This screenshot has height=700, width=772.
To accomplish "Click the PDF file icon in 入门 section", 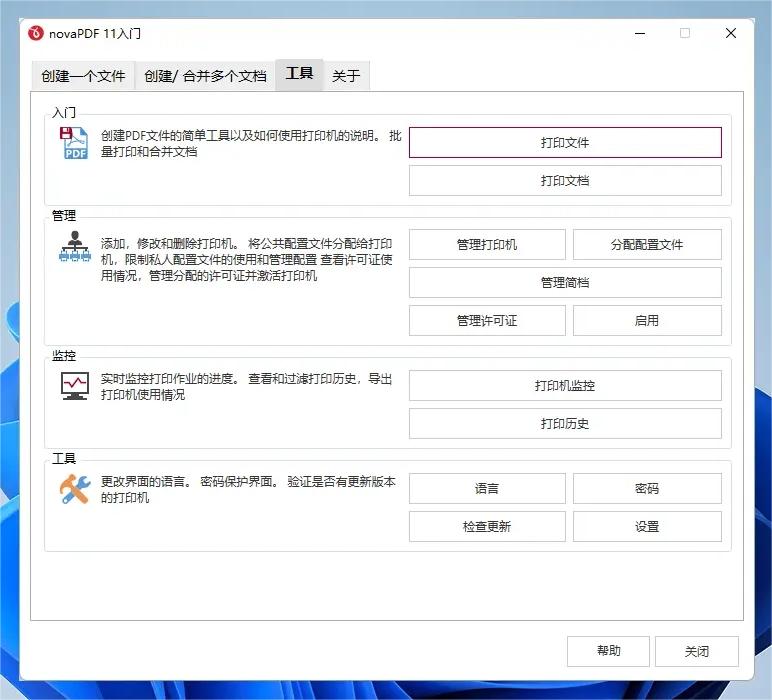I will tap(74, 143).
